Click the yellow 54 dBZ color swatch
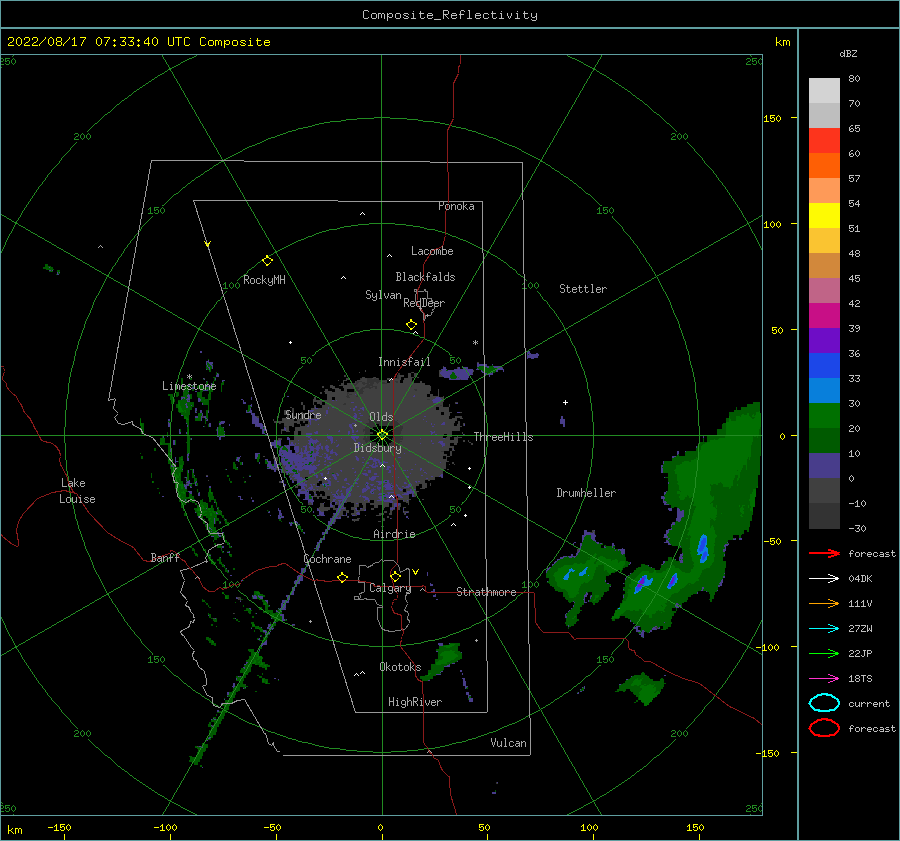 (824, 215)
